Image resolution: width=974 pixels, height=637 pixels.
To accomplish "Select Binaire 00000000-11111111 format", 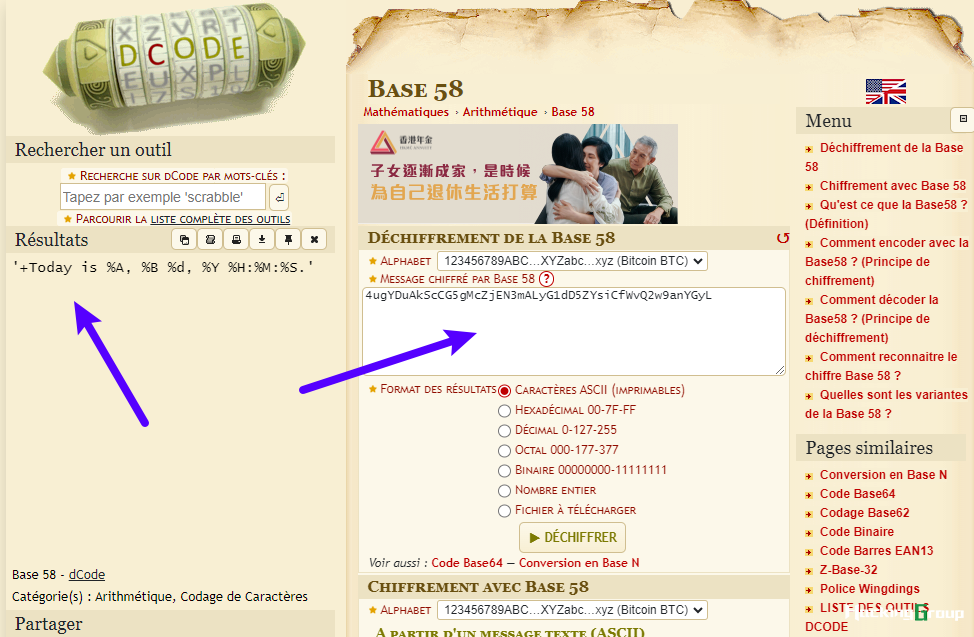I will (504, 471).
